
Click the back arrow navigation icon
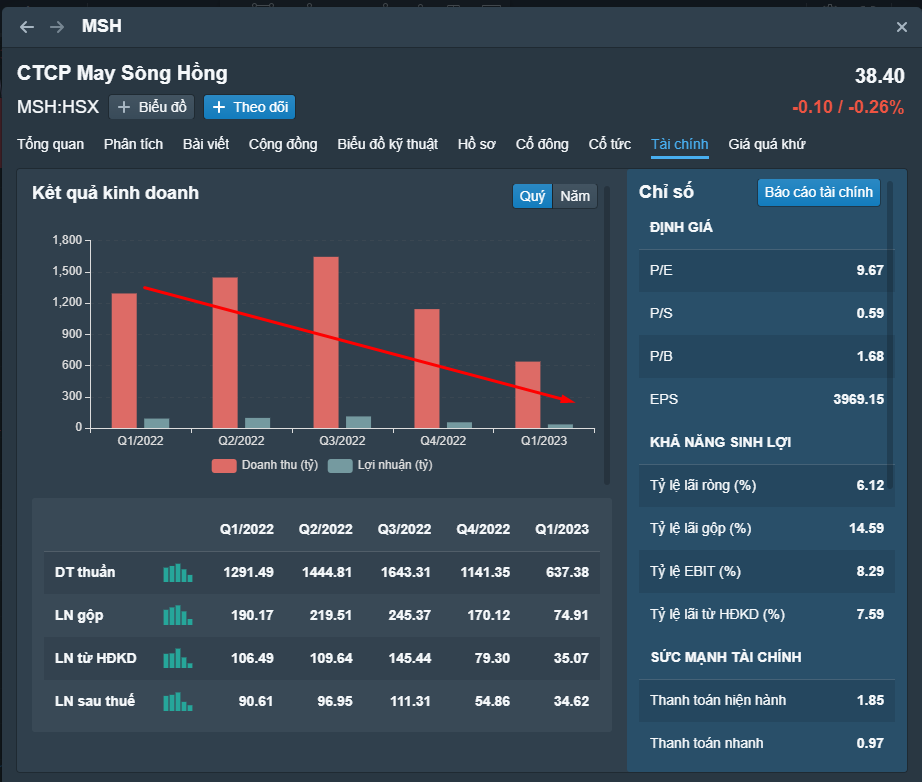[27, 27]
